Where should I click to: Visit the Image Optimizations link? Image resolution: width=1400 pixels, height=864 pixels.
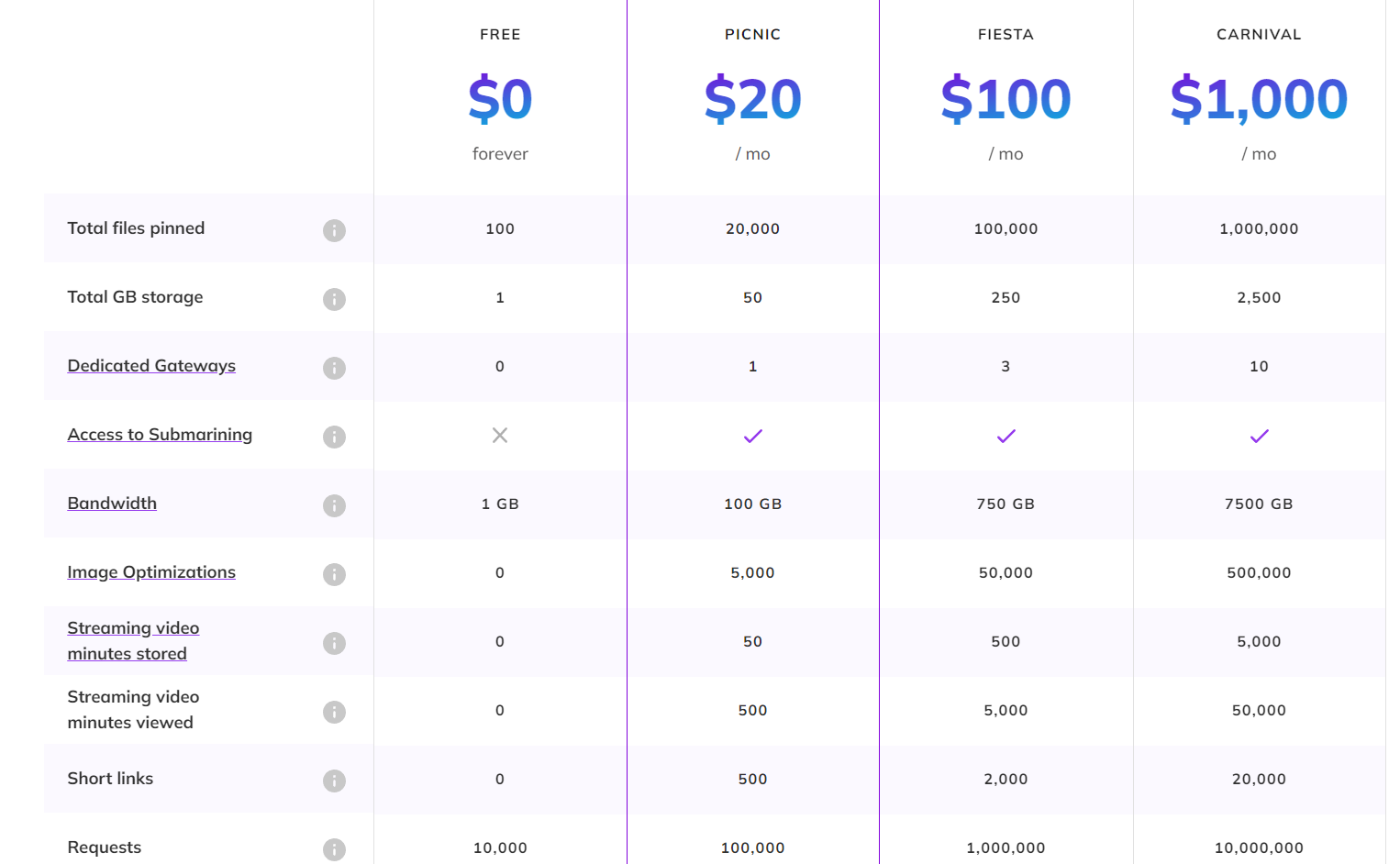coord(151,572)
